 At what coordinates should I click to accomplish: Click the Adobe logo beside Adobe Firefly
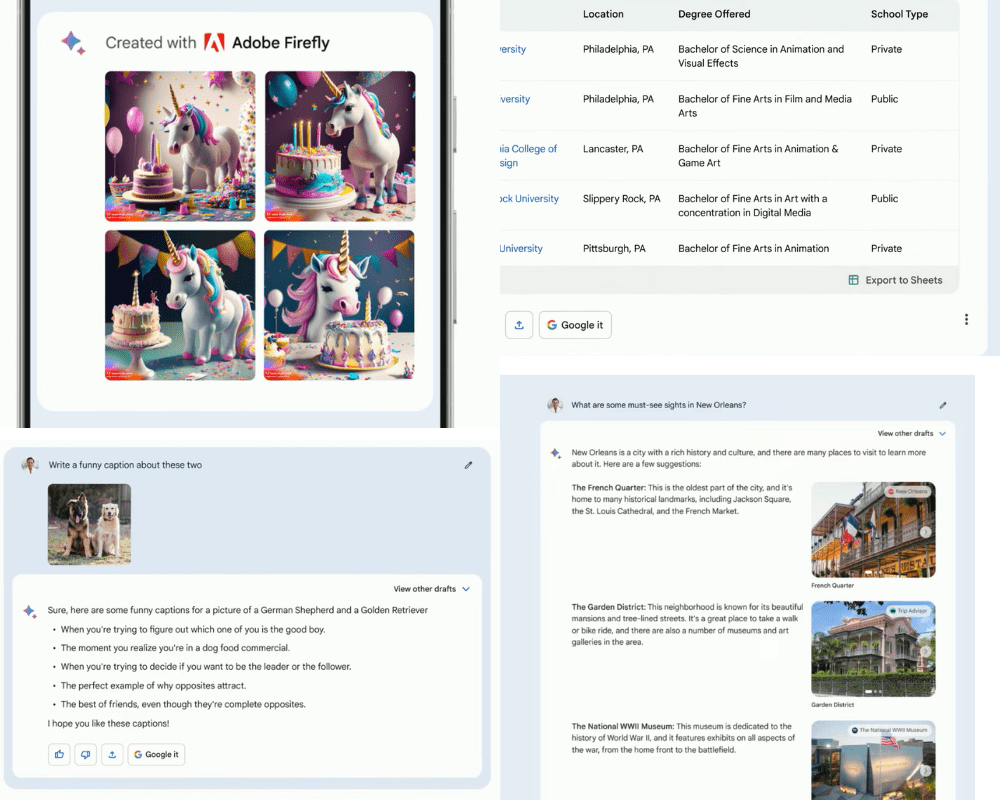(214, 43)
